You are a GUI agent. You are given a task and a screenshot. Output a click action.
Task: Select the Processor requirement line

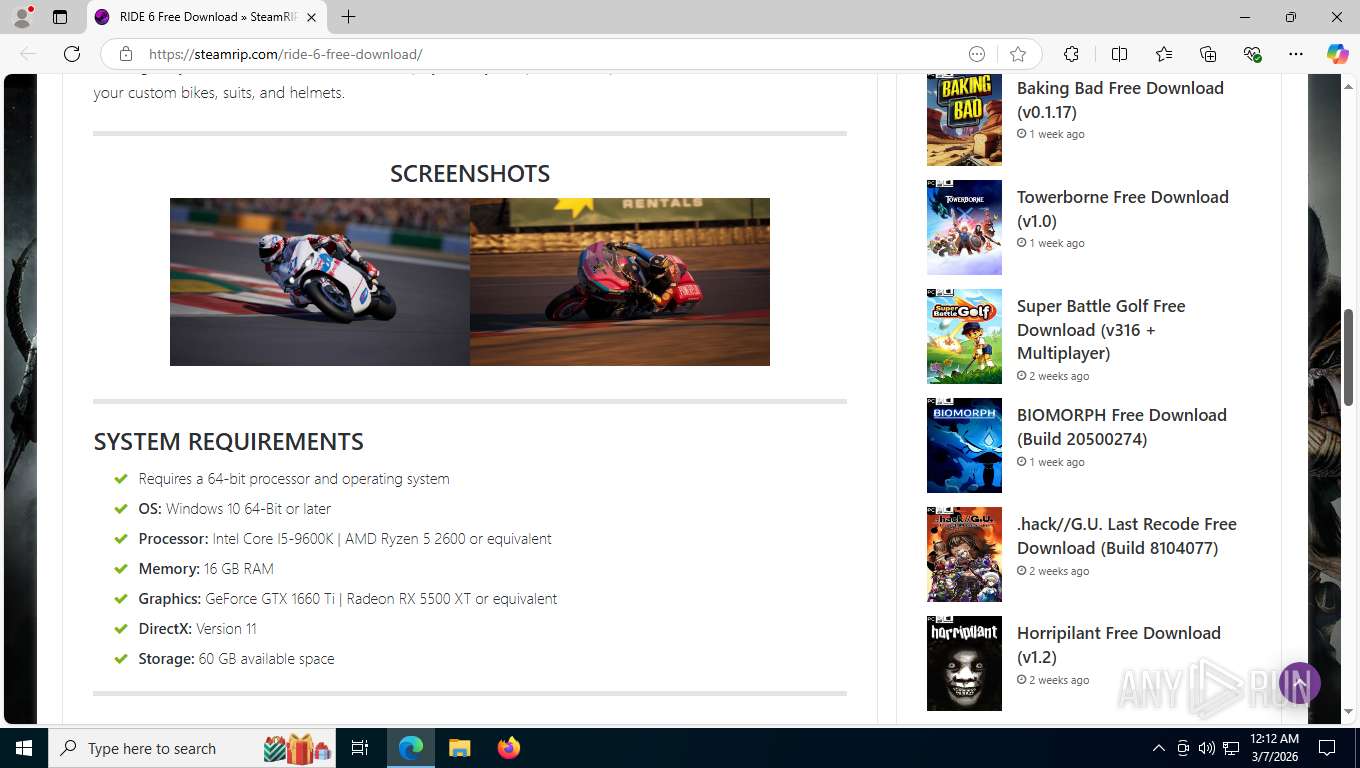tap(345, 538)
